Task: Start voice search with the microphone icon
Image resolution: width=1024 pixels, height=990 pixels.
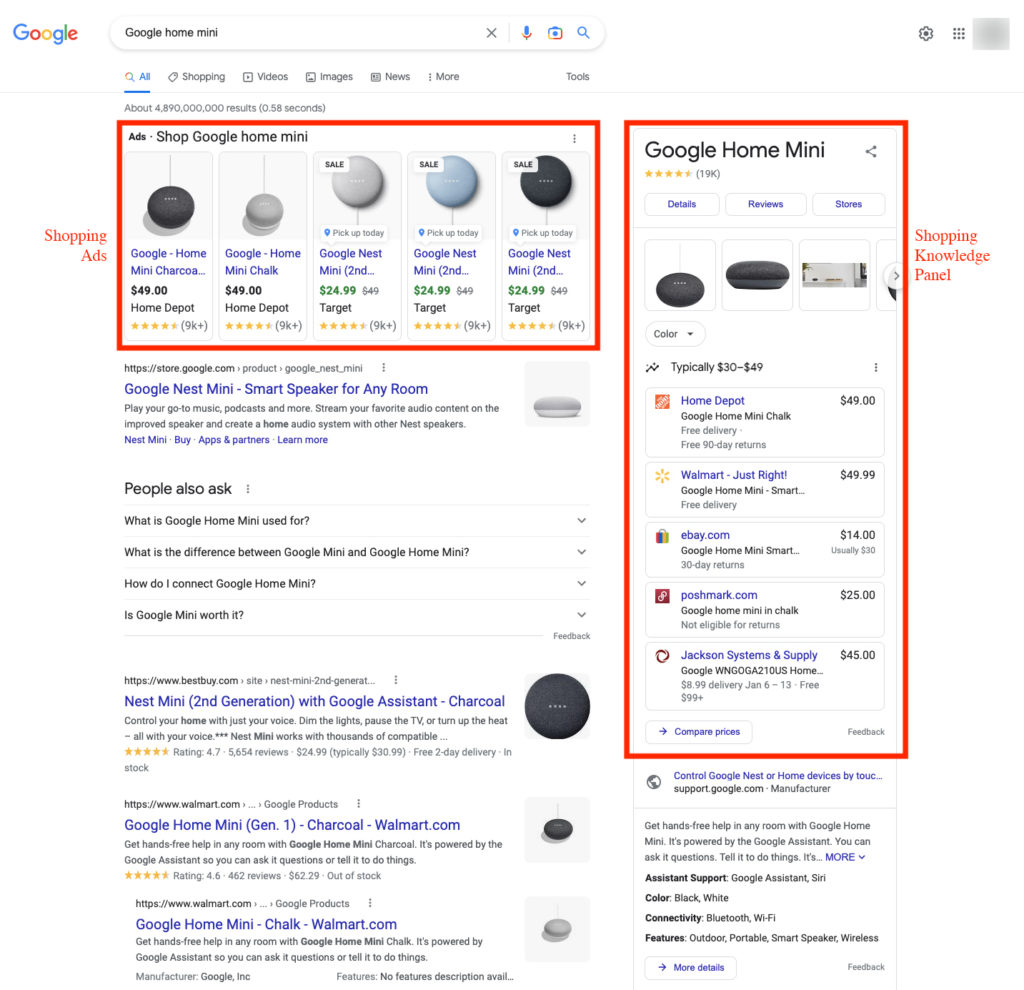Action: [526, 33]
